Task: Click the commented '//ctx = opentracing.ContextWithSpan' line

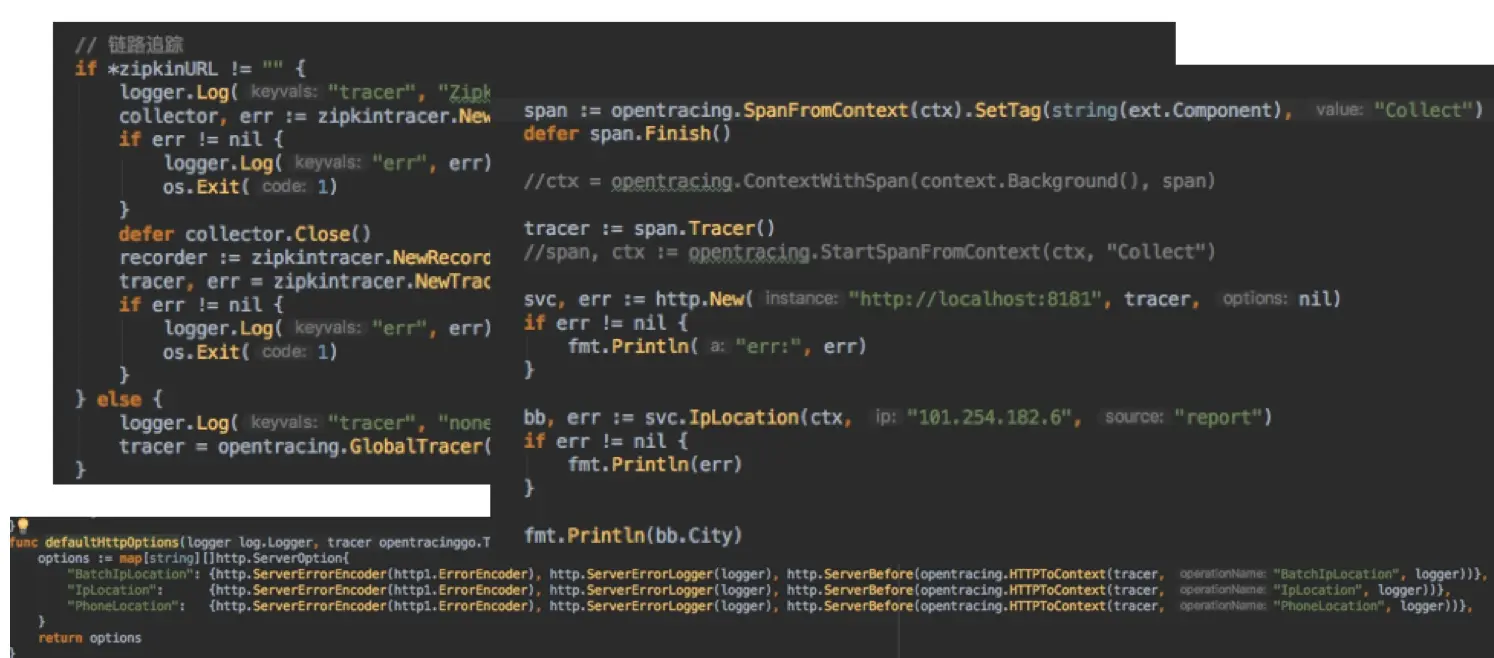Action: pyautogui.click(x=869, y=181)
